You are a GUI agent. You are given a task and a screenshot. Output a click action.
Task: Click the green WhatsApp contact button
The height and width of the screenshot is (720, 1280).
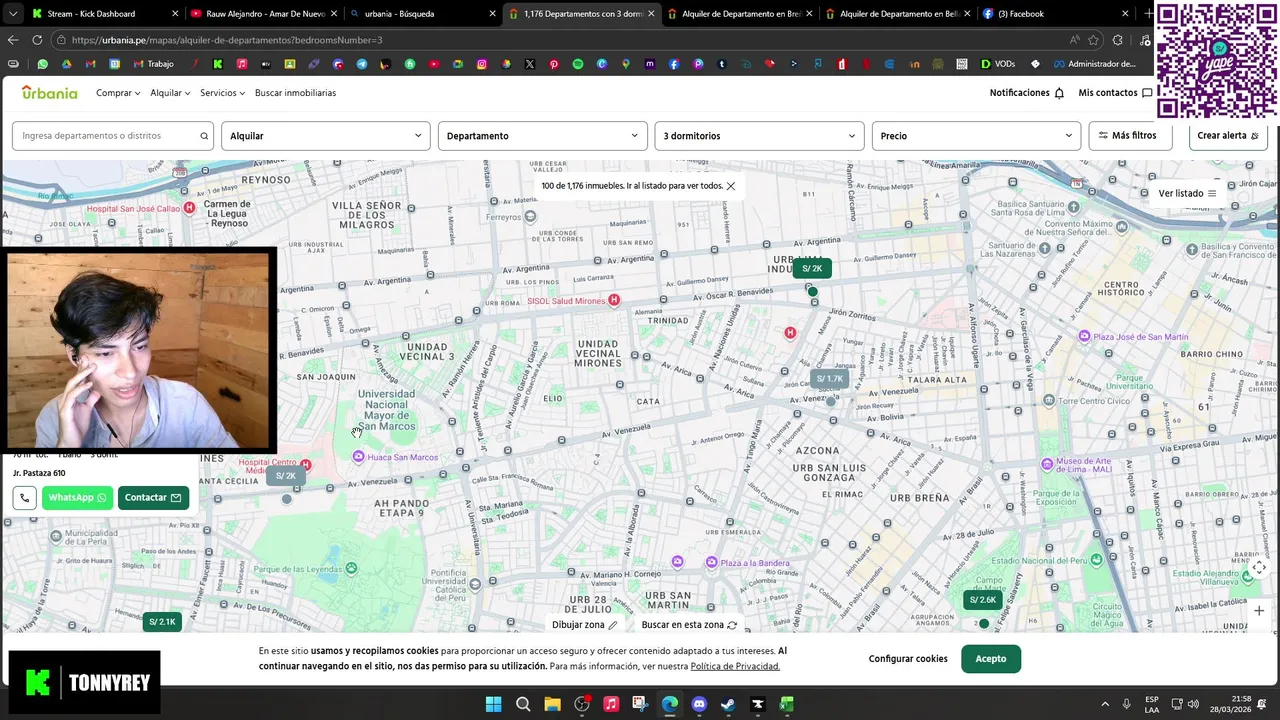[x=77, y=497]
